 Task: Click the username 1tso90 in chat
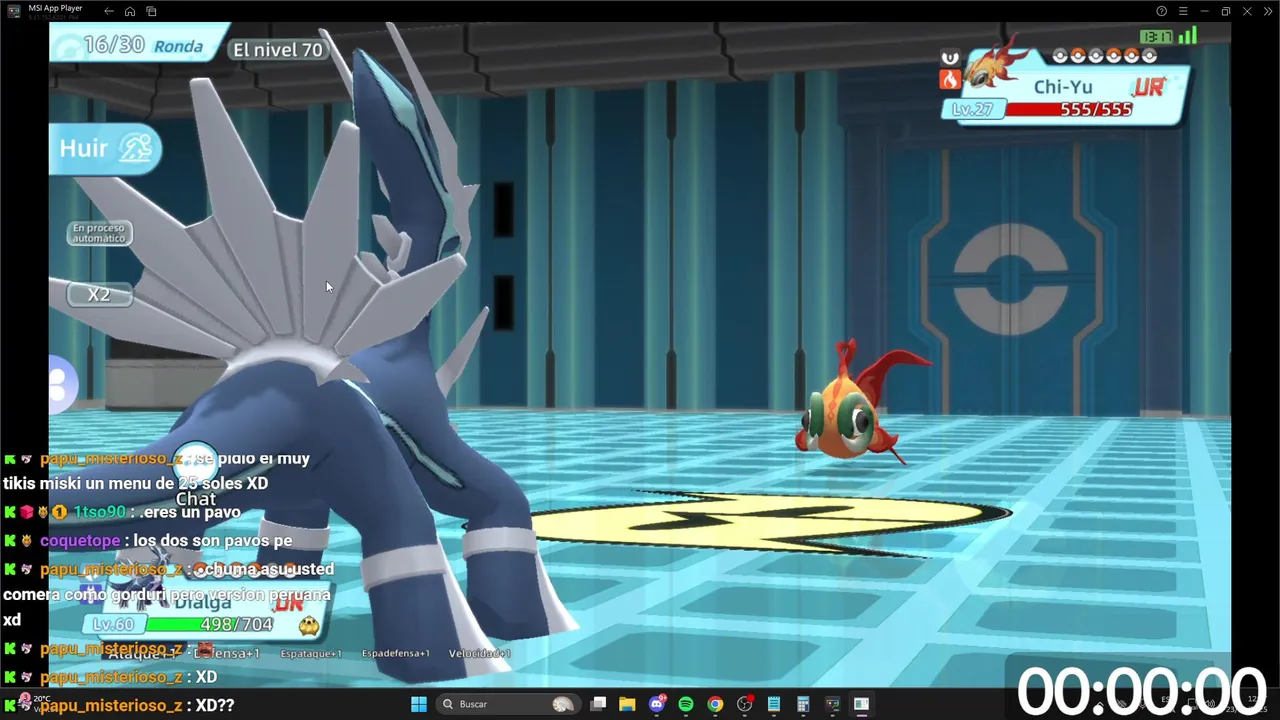click(100, 512)
